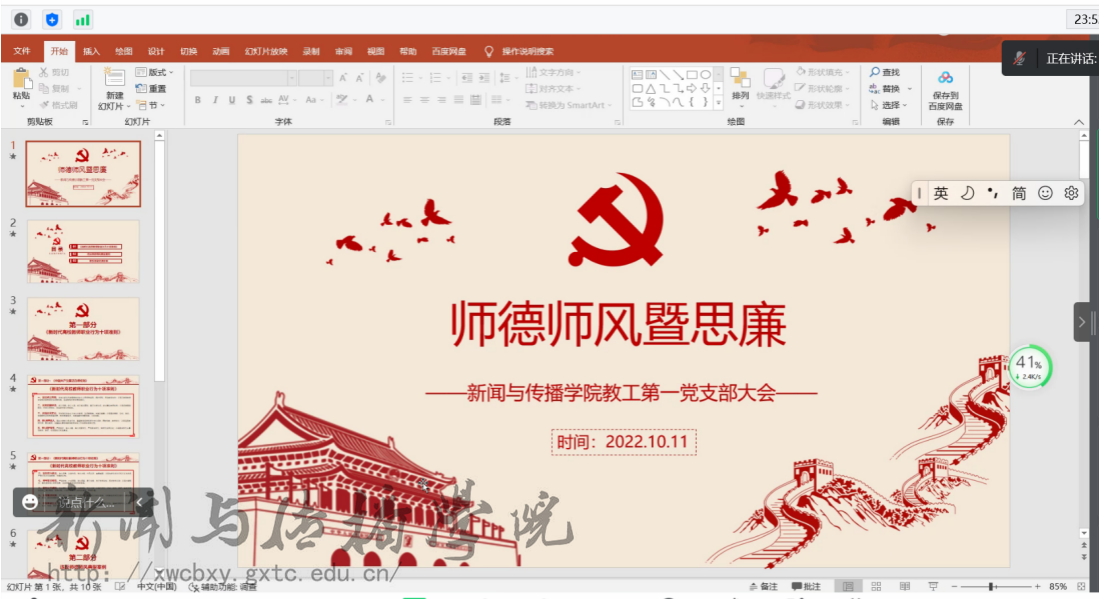1099x602 pixels.
Task: Toggle Italic formatting
Action: pos(215,100)
